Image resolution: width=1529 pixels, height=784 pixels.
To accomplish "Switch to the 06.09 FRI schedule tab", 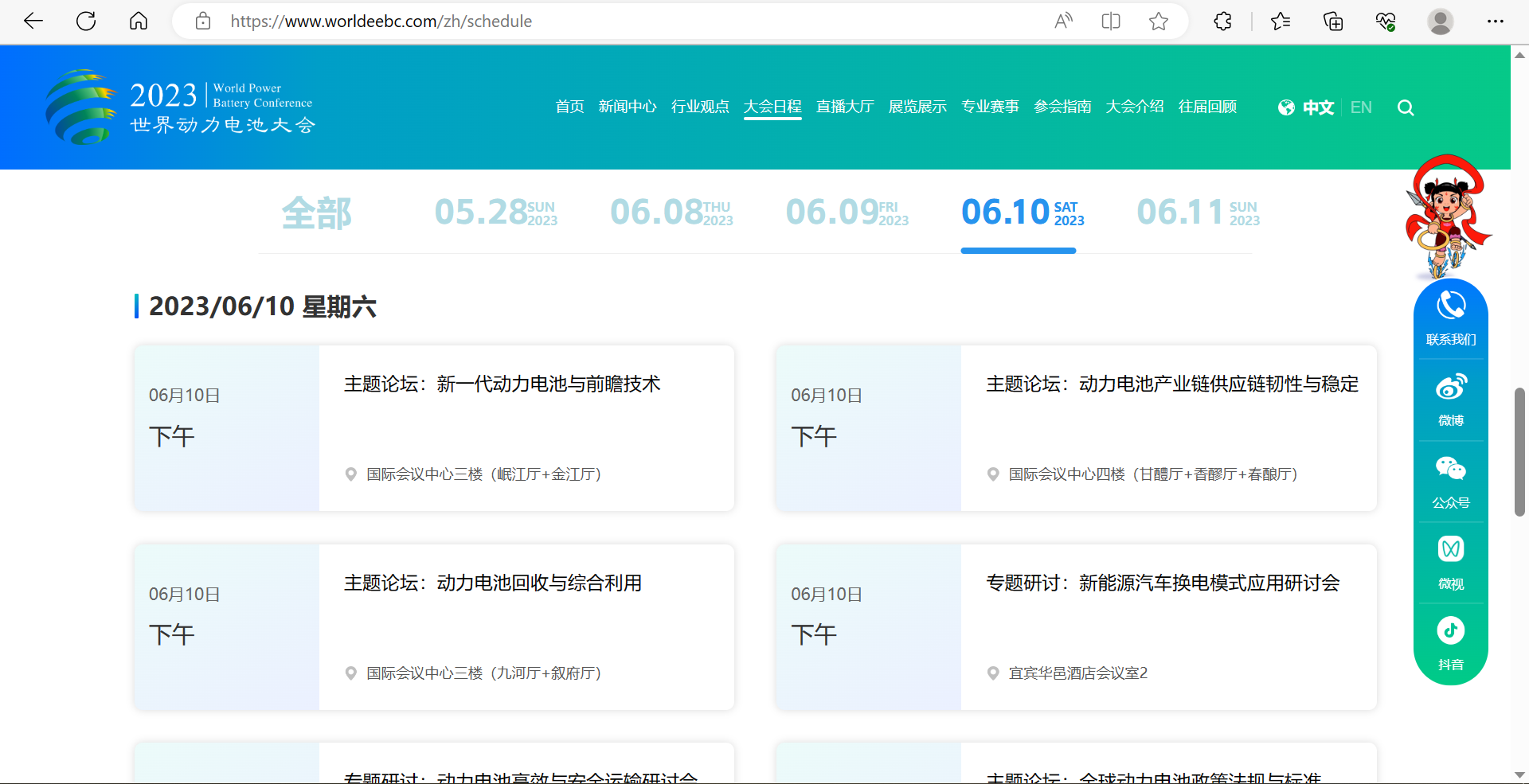I will (847, 213).
